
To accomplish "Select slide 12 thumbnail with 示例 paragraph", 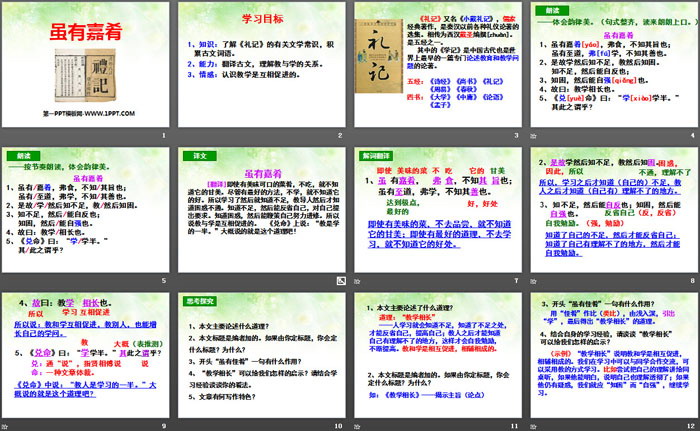I will coord(614,356).
